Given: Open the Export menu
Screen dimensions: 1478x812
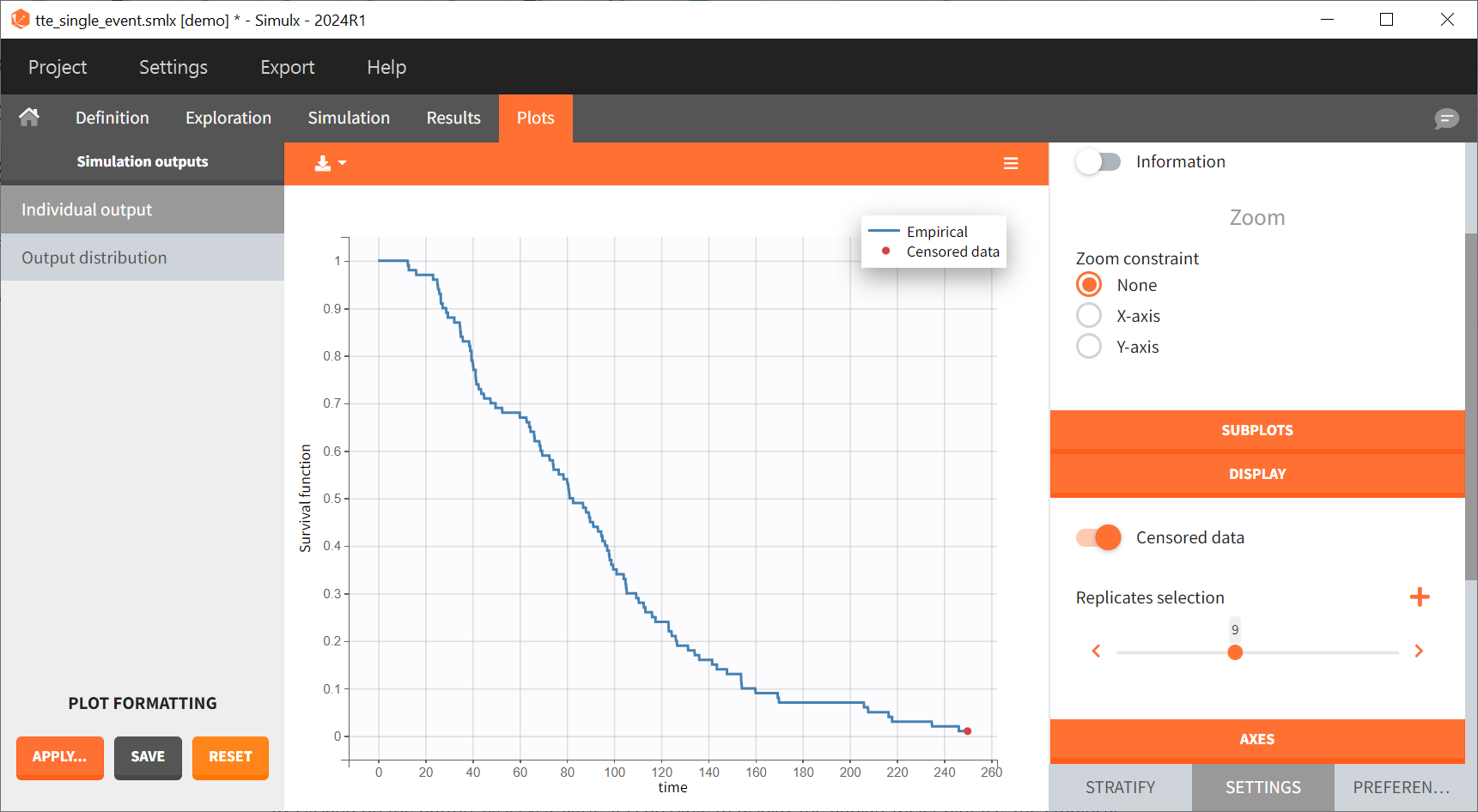Looking at the screenshot, I should click(x=287, y=67).
